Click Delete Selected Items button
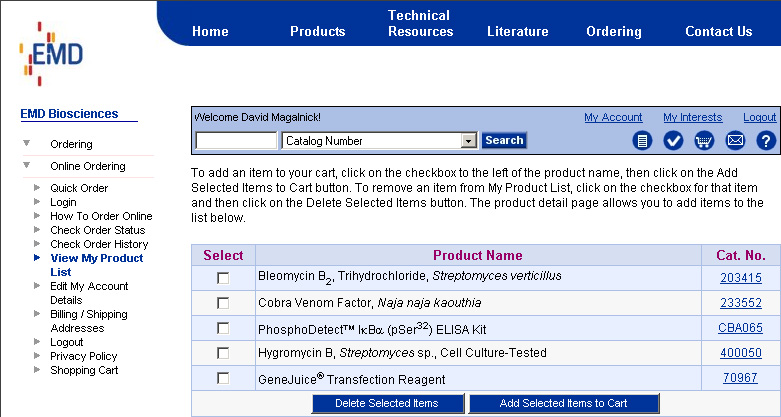781x417 pixels. point(387,403)
